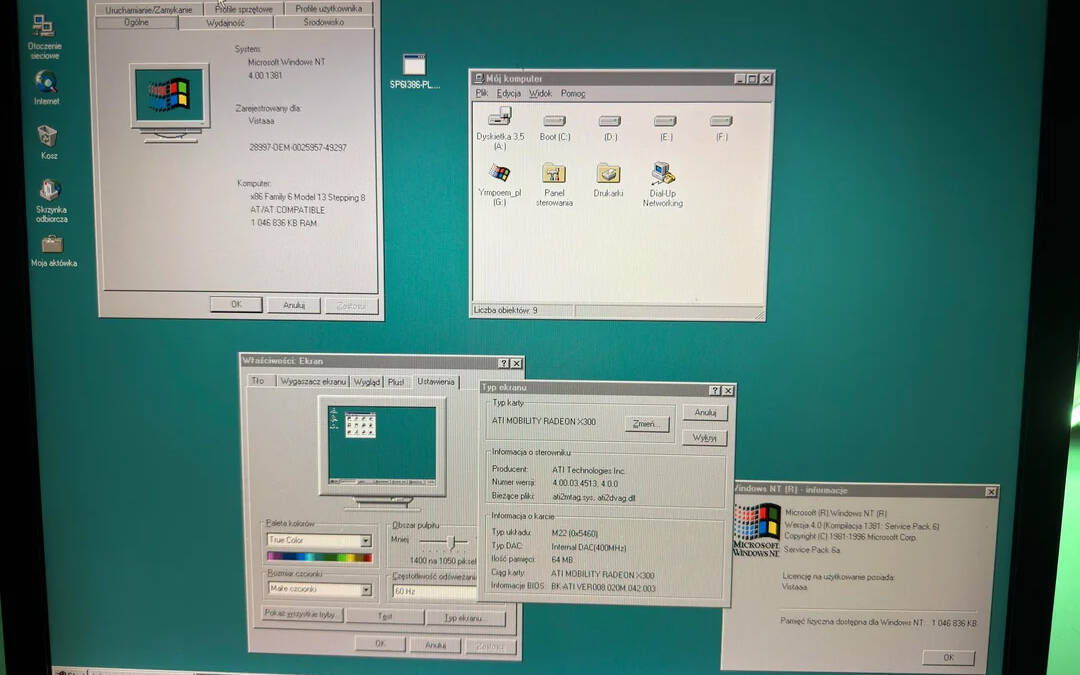Click the Liczba obiektów: 9 status text
1080x675 pixels.
[506, 311]
